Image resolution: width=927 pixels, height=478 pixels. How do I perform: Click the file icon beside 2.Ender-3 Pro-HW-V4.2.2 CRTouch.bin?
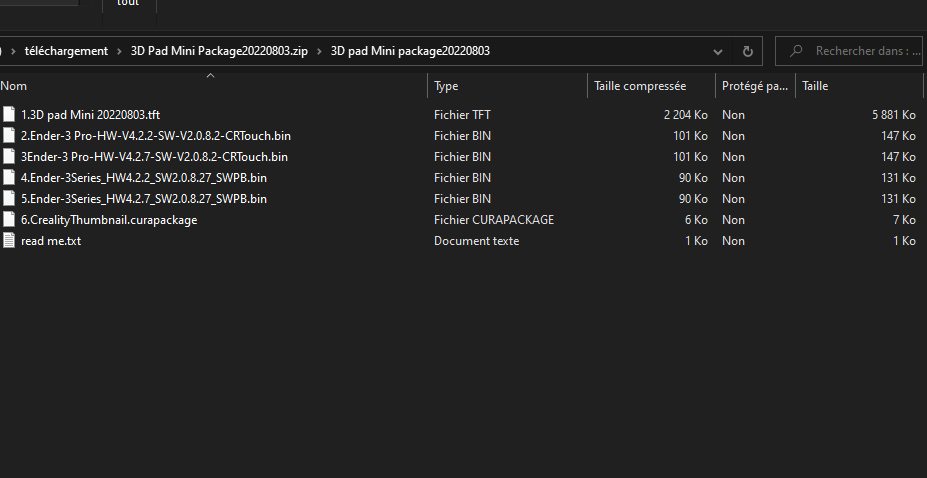coord(9,136)
